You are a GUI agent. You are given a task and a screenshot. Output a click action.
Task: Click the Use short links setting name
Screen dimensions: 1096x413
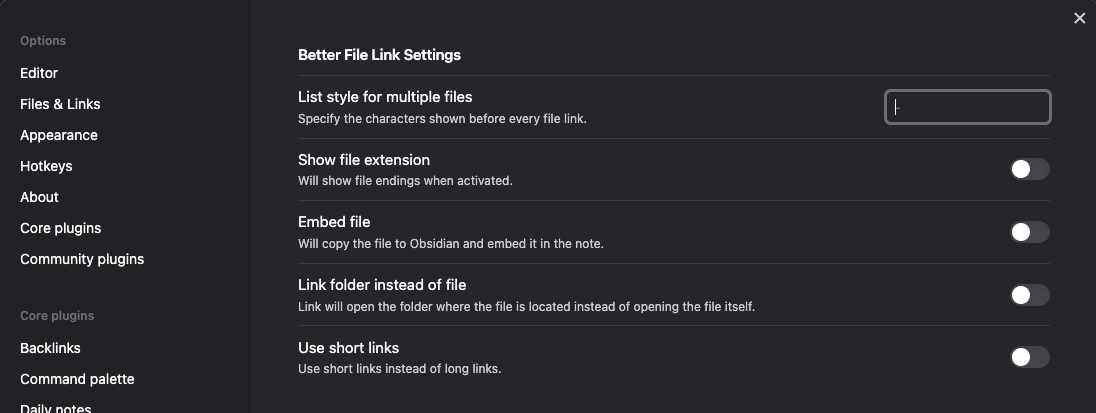348,348
